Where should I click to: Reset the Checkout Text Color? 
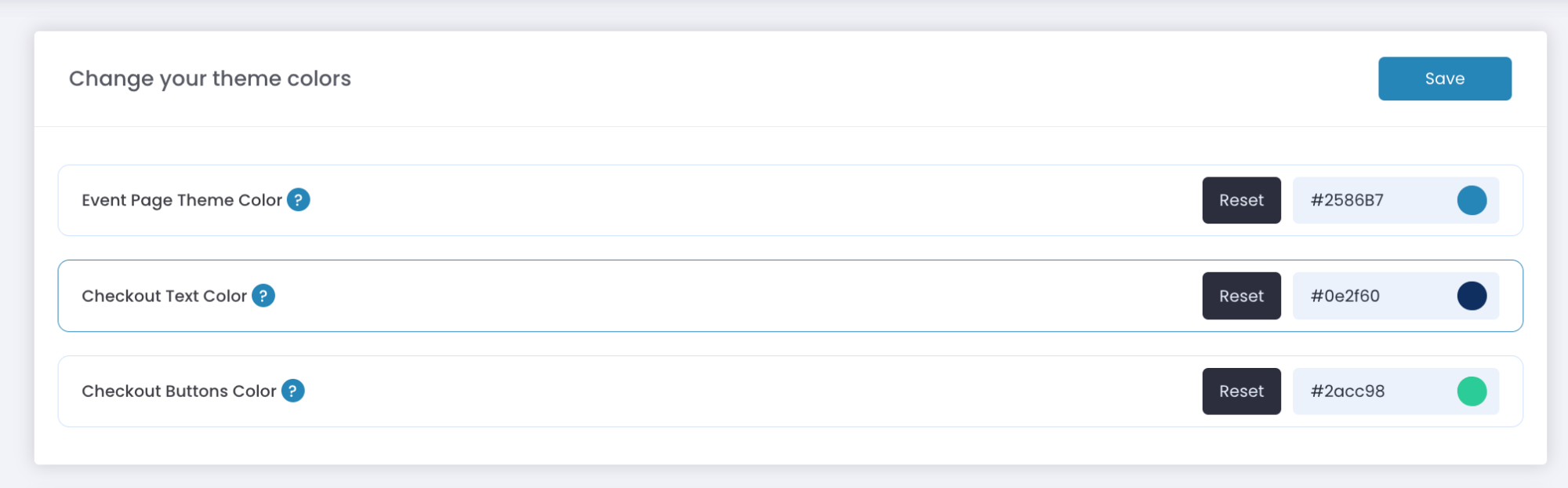tap(1241, 296)
